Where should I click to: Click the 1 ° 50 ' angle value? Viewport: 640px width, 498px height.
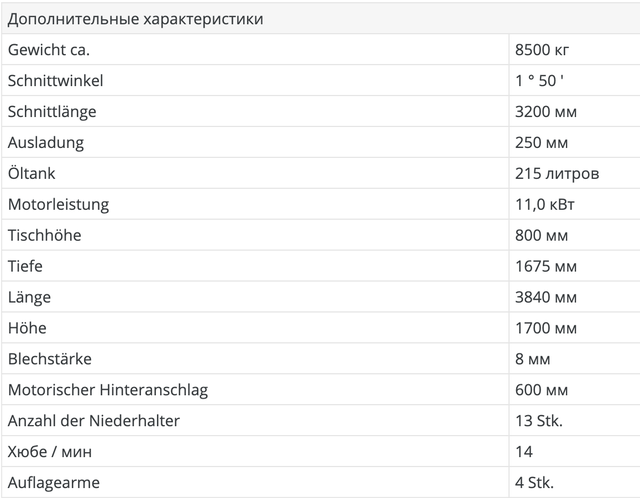point(542,81)
